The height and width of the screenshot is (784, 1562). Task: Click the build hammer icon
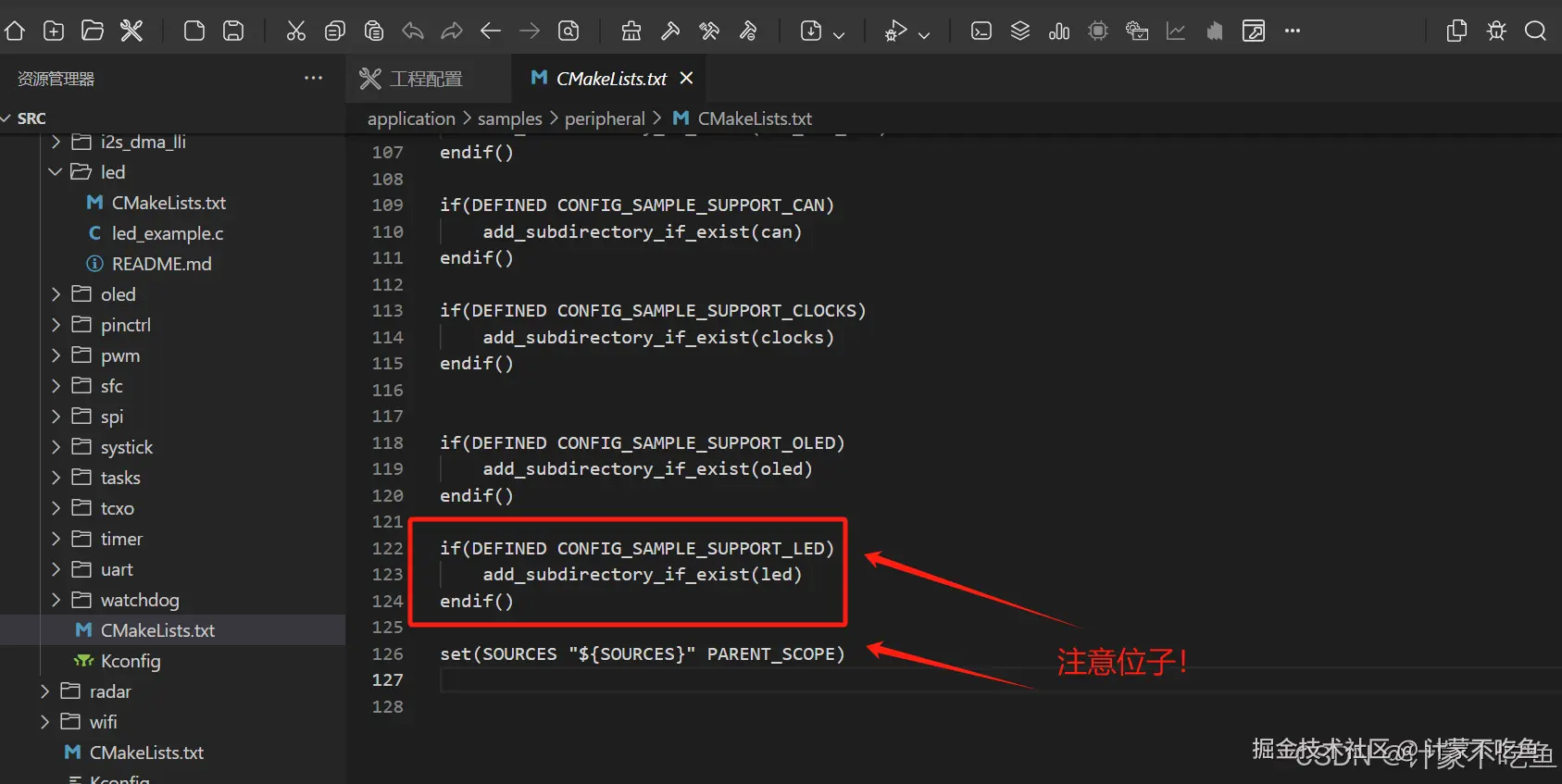click(670, 31)
